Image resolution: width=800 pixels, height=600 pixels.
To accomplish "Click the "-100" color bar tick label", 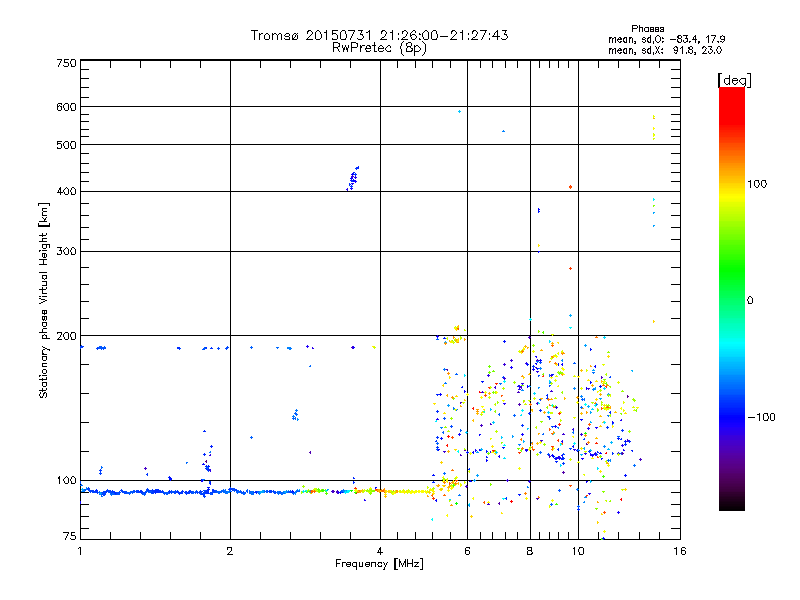I will [761, 417].
